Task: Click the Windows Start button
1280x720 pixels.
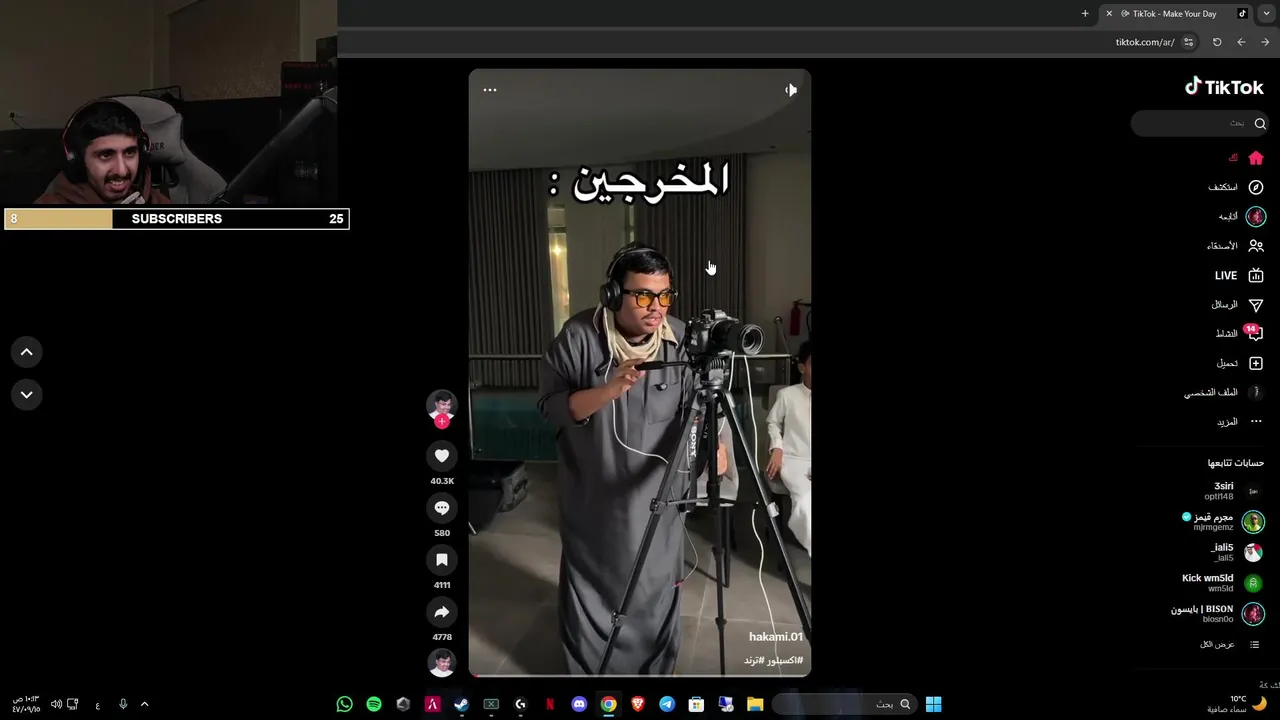Action: click(x=933, y=704)
